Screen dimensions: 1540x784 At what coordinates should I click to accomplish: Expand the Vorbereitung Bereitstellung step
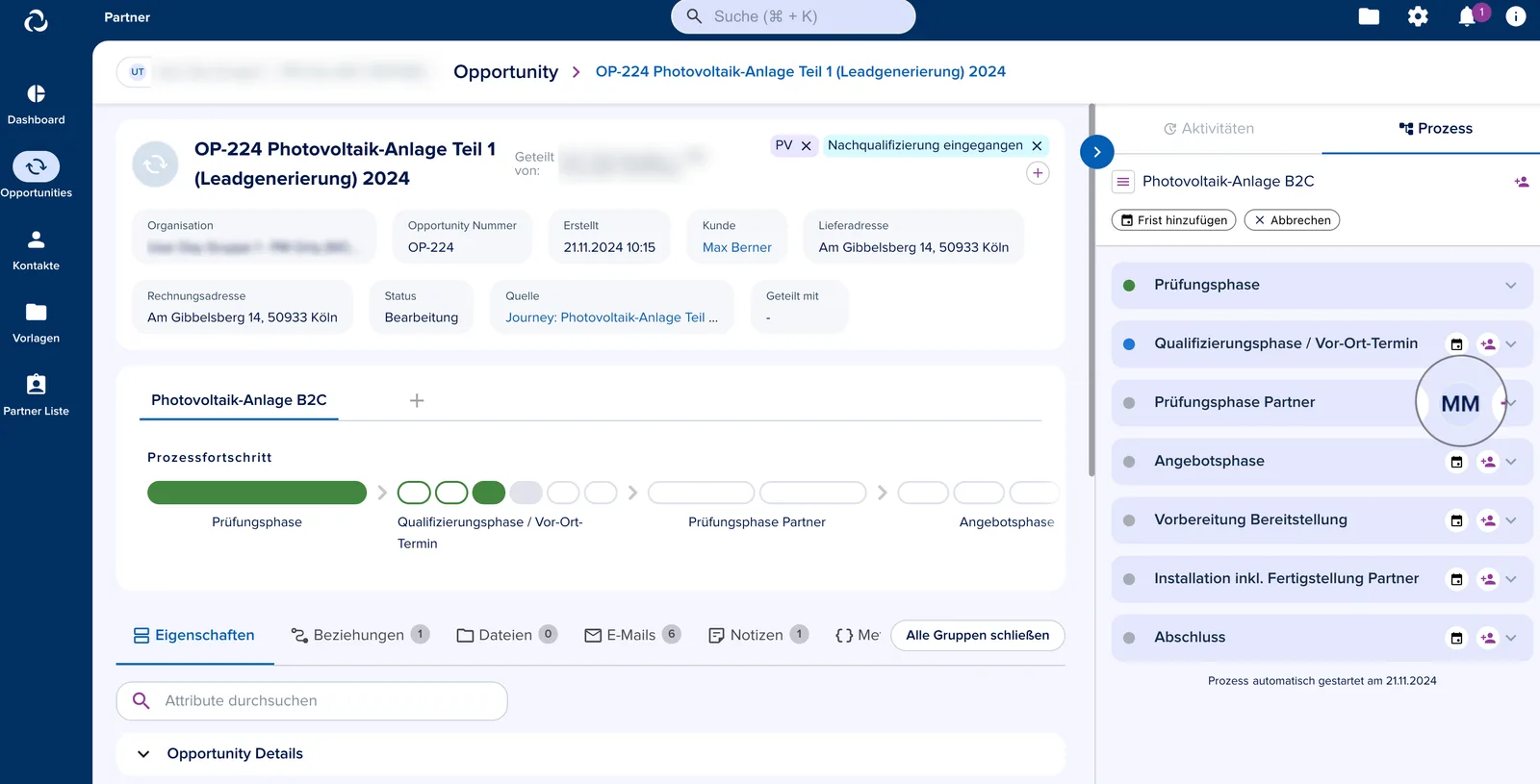pos(1511,520)
